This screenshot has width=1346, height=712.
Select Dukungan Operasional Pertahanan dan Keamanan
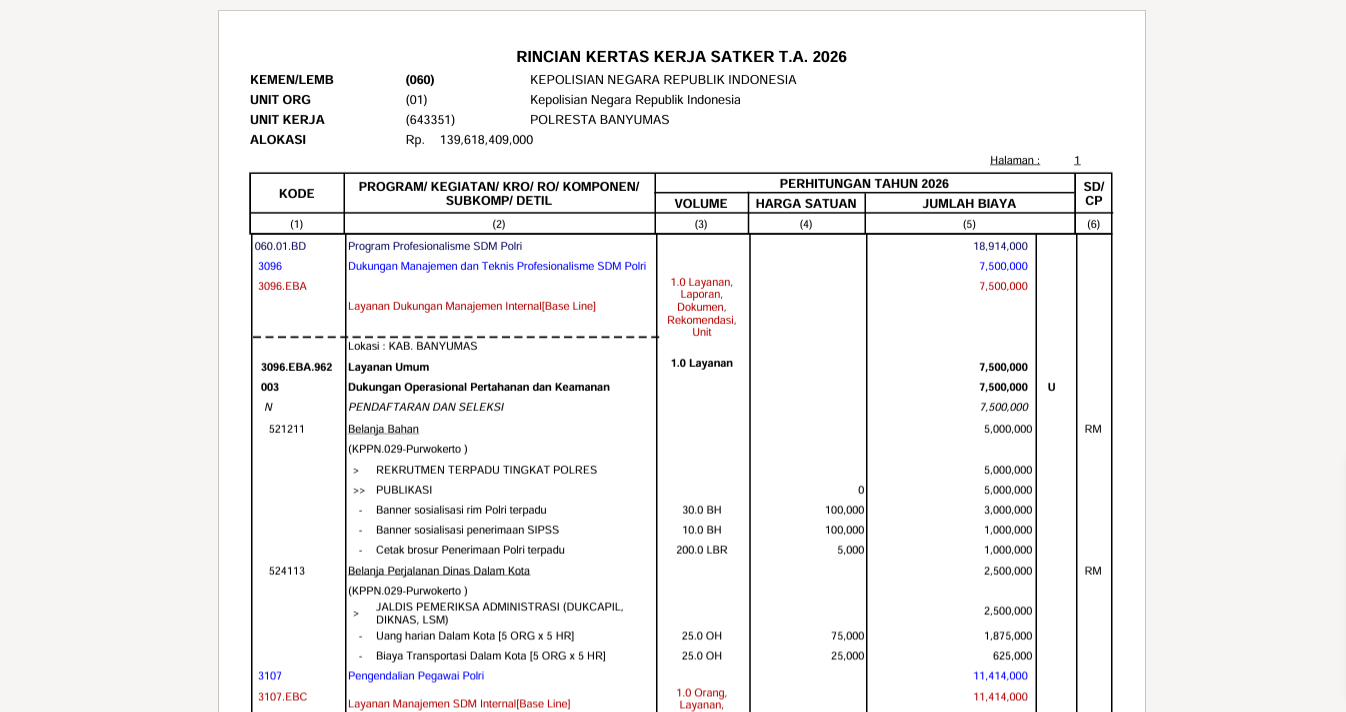(x=479, y=387)
